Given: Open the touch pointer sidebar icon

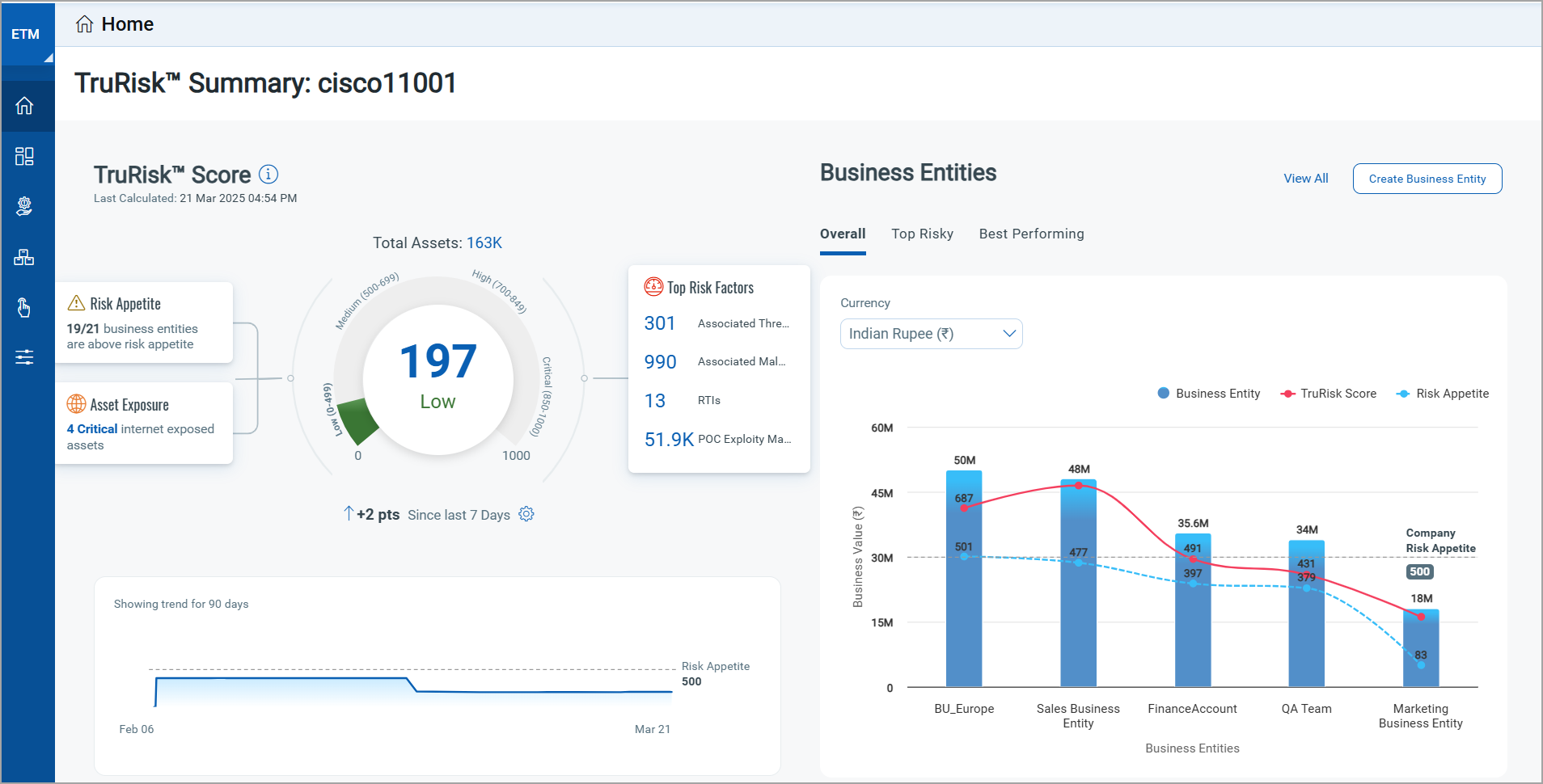Looking at the screenshot, I should 24,307.
